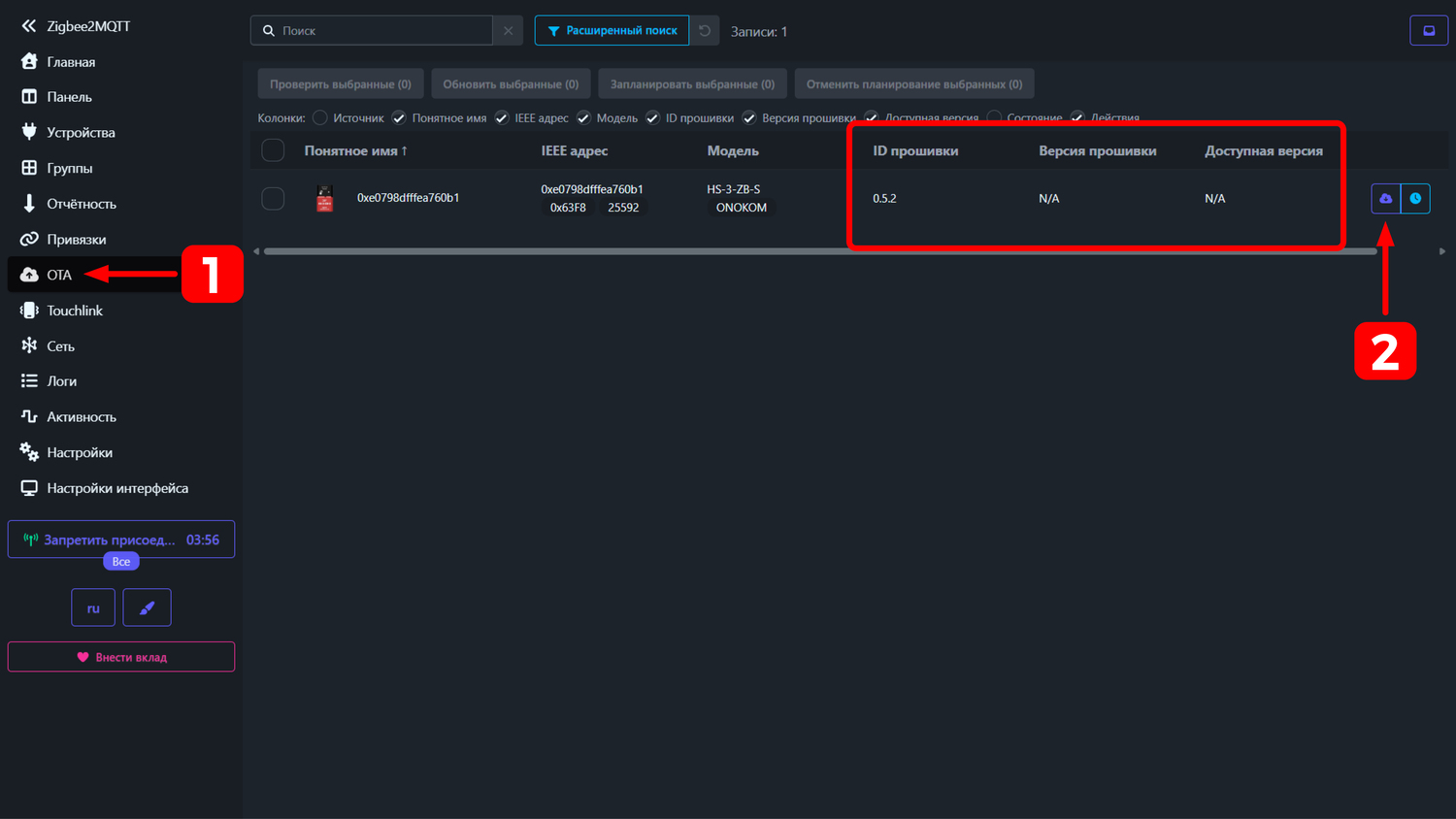Click Запретить присоединение button
The height and width of the screenshot is (819, 1456).
(109, 540)
